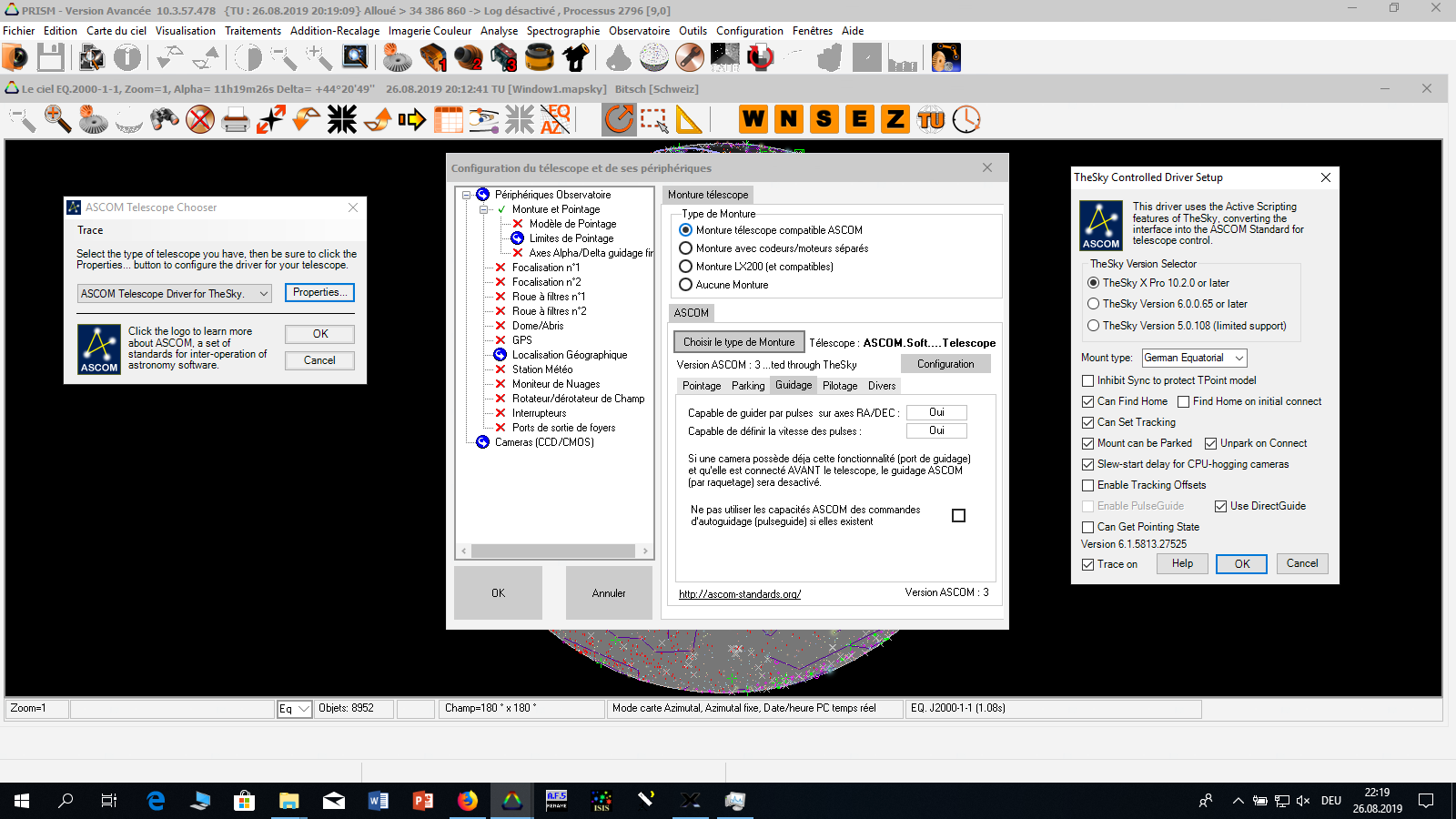Click the clock icon in chart toolbar

point(966,119)
